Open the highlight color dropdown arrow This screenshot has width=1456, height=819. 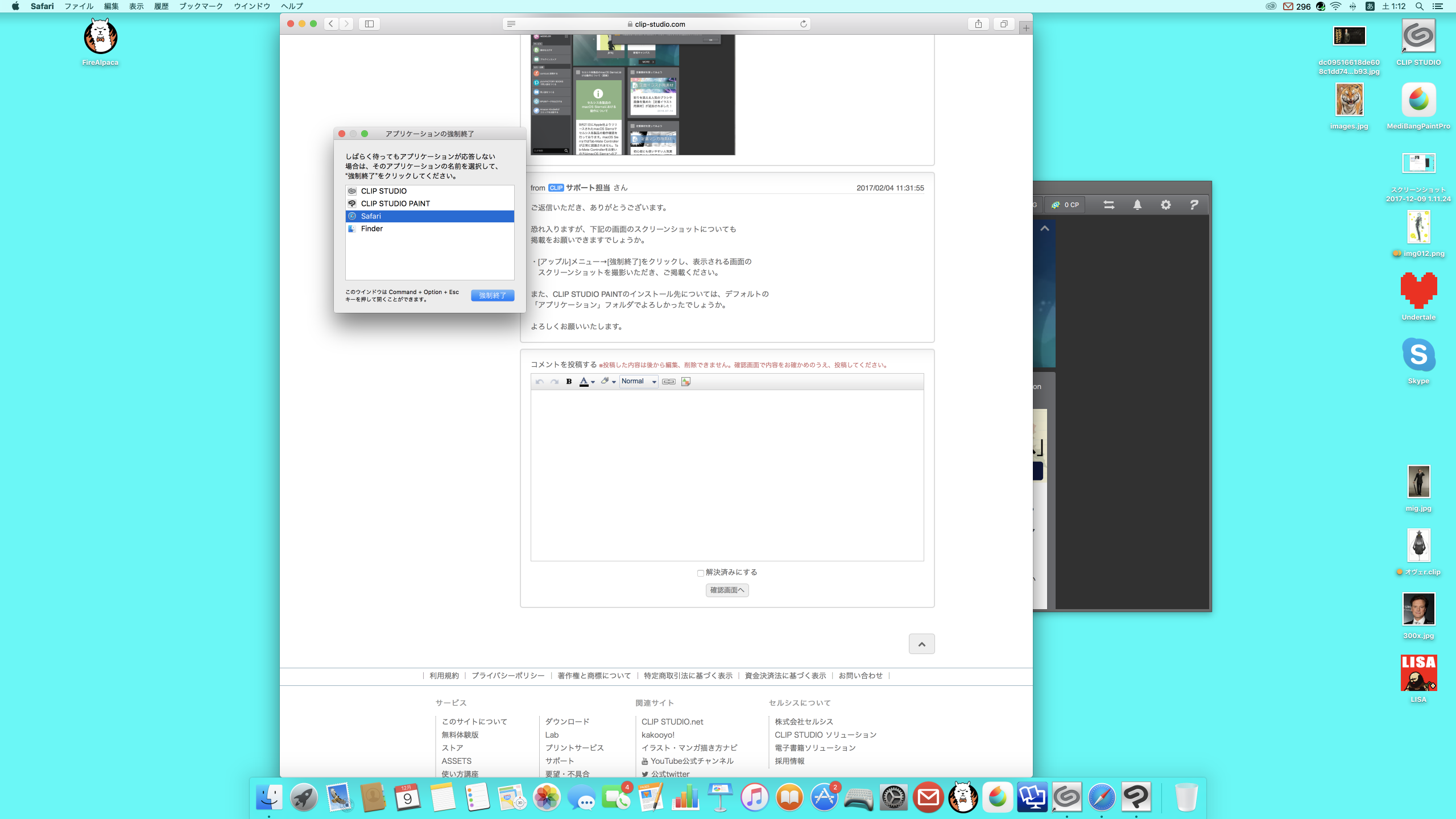(614, 382)
